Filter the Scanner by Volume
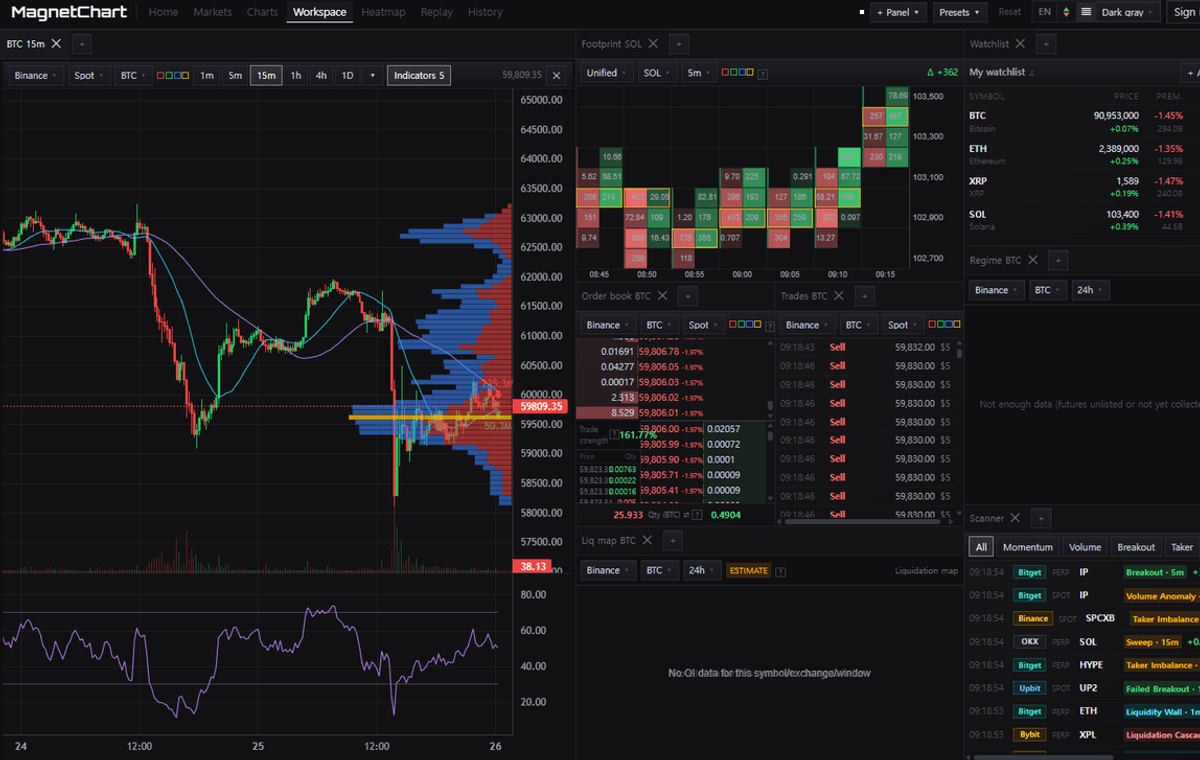Screen dimensions: 1200x760 point(1085,547)
